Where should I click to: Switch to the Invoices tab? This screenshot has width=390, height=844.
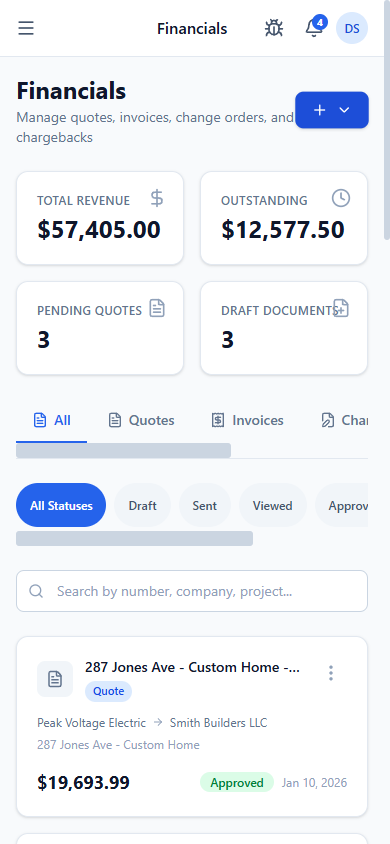click(247, 420)
